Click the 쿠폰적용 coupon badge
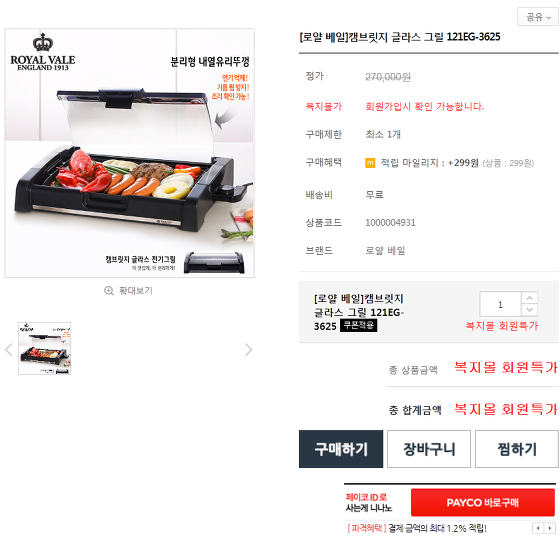The width and height of the screenshot is (560, 541). pyautogui.click(x=359, y=325)
